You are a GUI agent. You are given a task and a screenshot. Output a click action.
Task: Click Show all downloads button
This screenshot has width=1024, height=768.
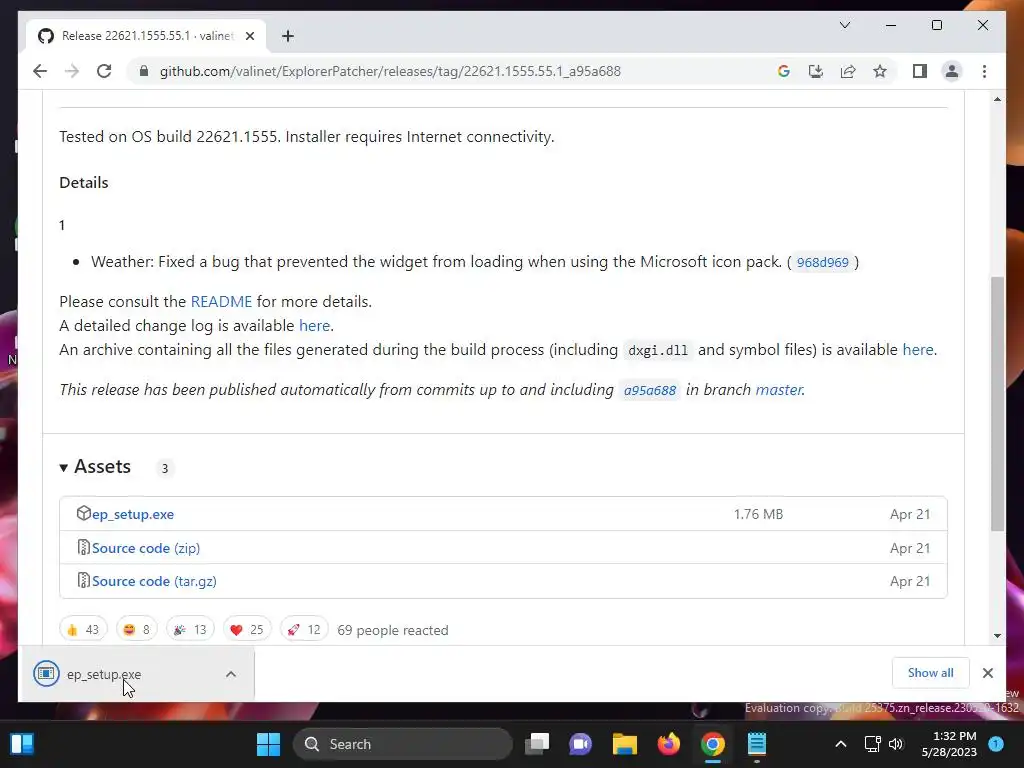click(x=930, y=673)
